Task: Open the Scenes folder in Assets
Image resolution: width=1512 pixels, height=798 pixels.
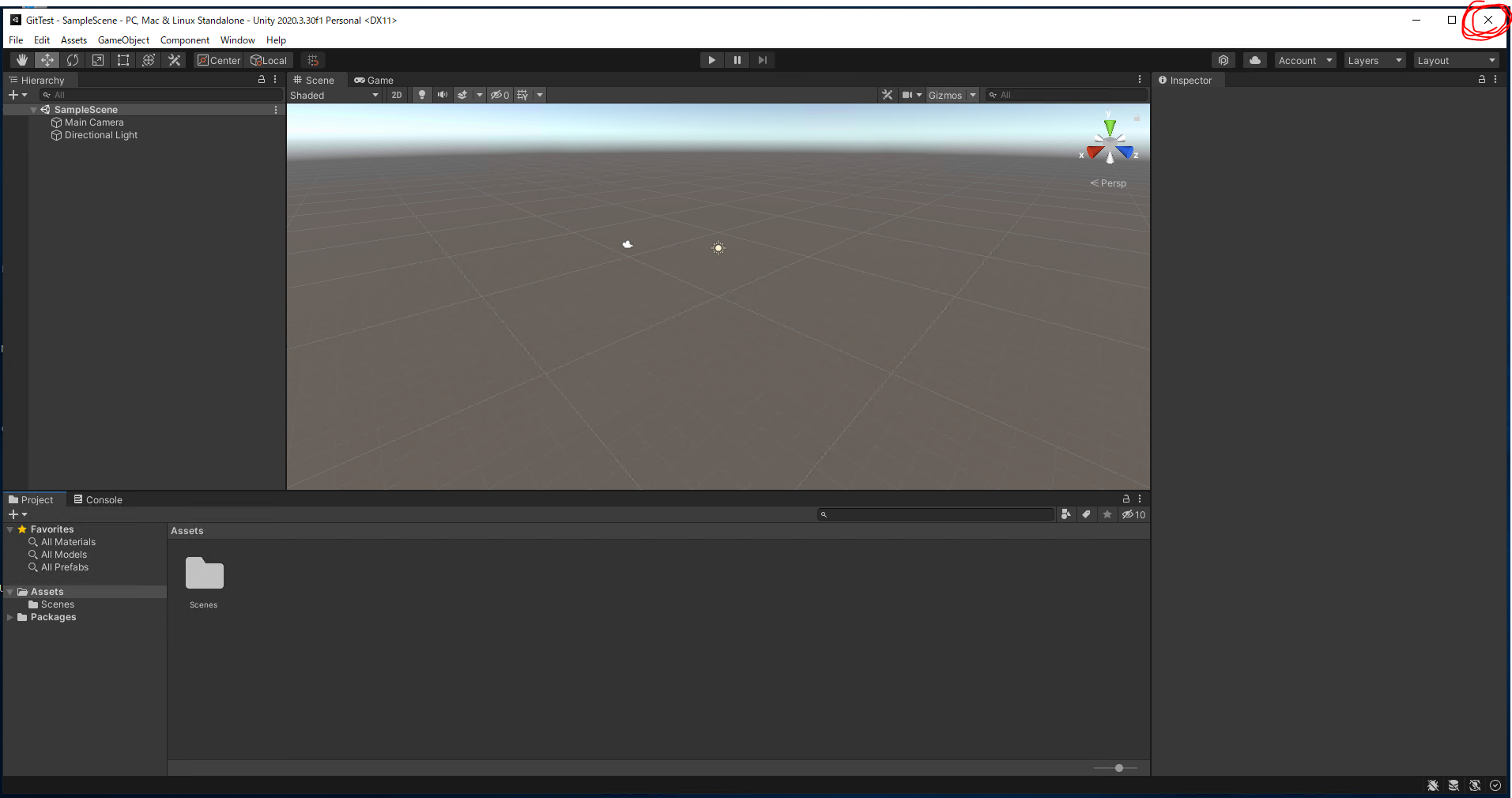Action: pos(203,574)
